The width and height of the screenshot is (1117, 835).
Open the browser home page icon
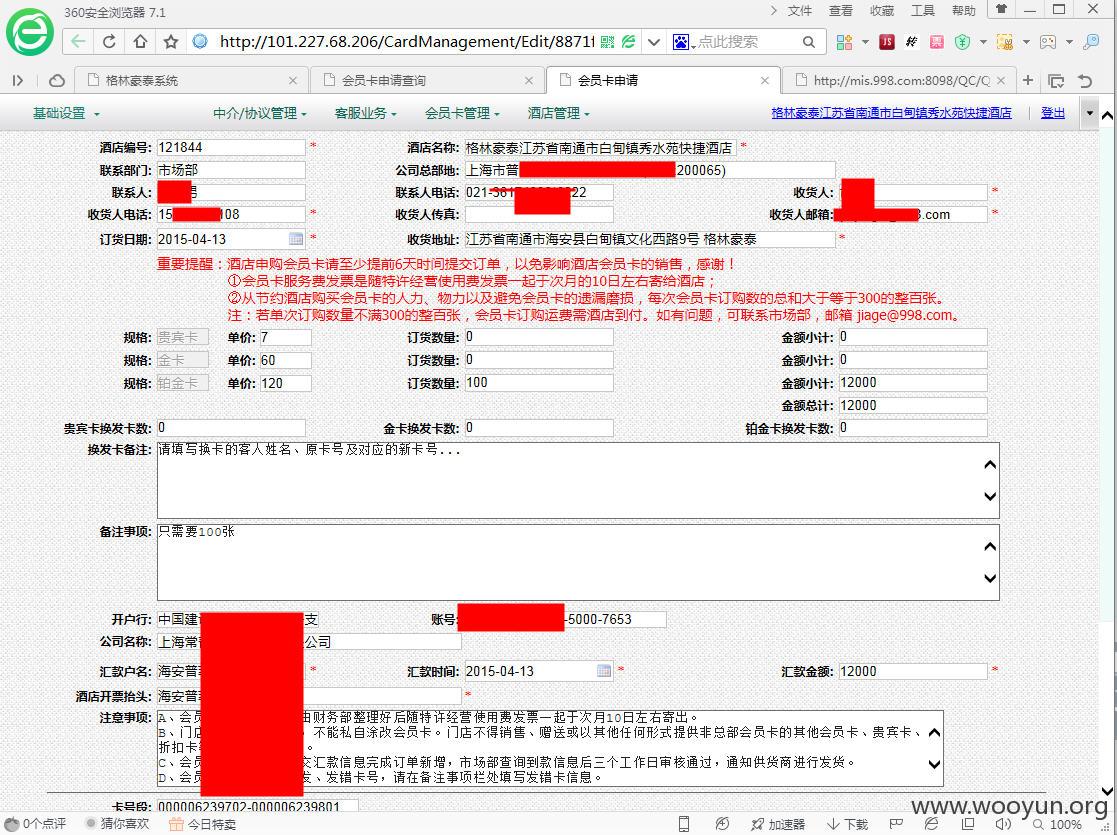(x=140, y=41)
